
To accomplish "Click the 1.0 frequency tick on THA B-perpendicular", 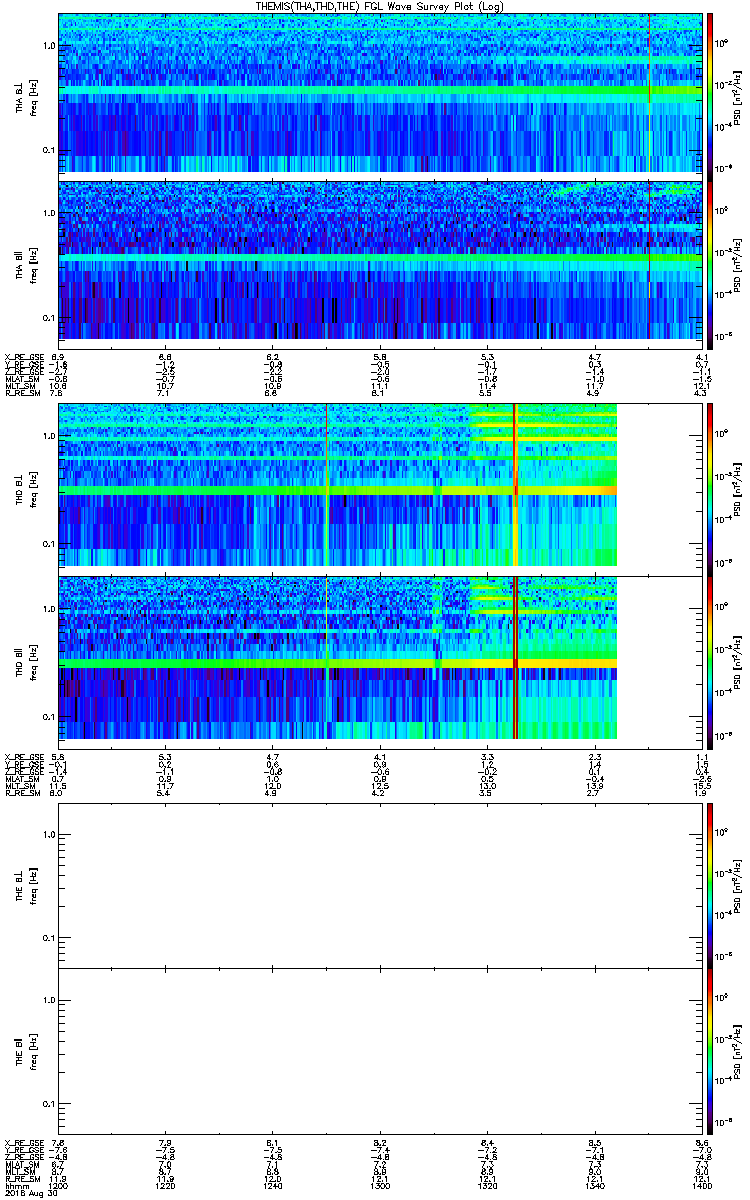I will tap(48, 47).
